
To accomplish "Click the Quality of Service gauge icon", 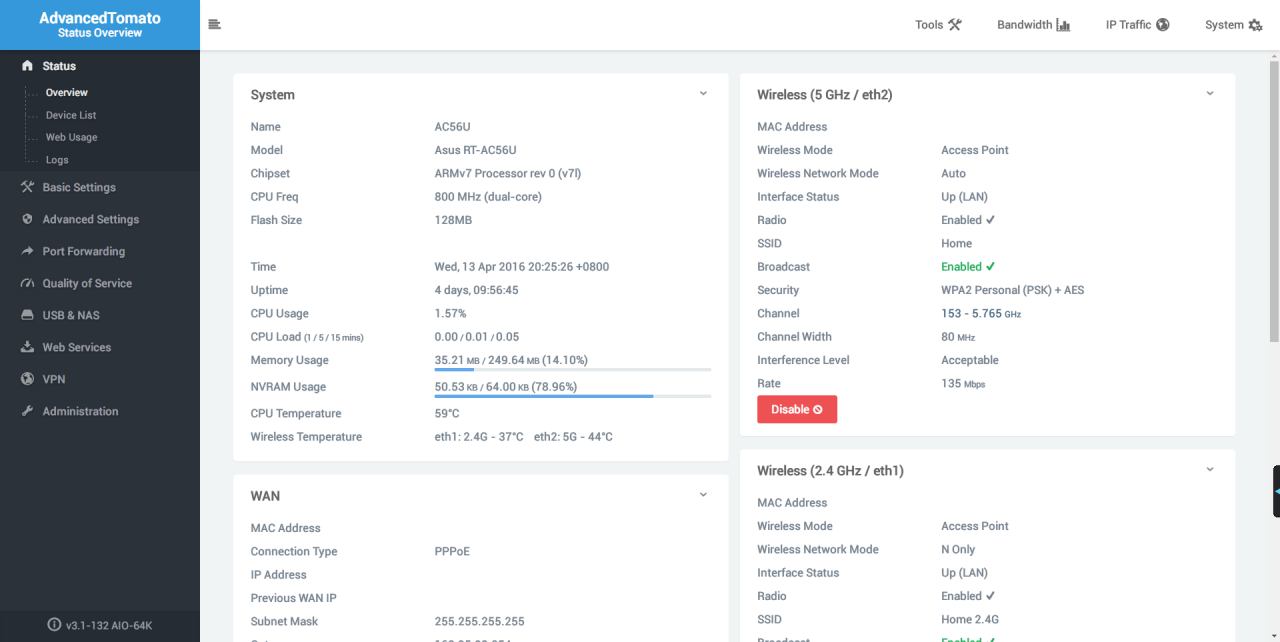I will (x=27, y=283).
